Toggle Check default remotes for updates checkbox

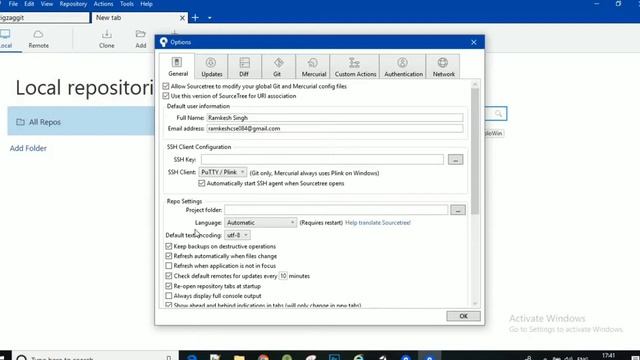[x=169, y=276]
